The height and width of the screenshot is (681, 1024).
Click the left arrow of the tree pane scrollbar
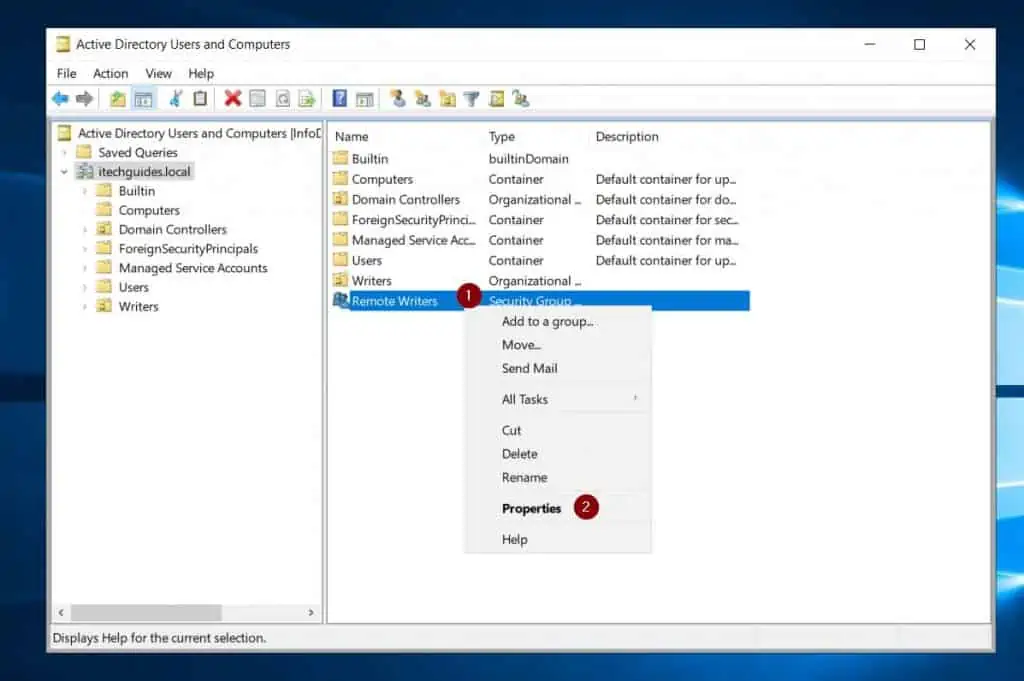[61, 612]
